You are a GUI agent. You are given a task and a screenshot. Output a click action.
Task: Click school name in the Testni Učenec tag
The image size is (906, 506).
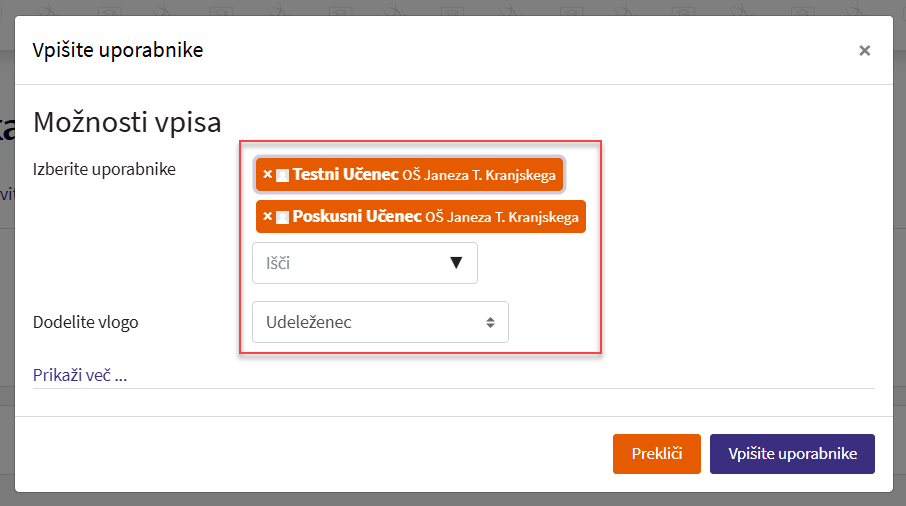[478, 175]
